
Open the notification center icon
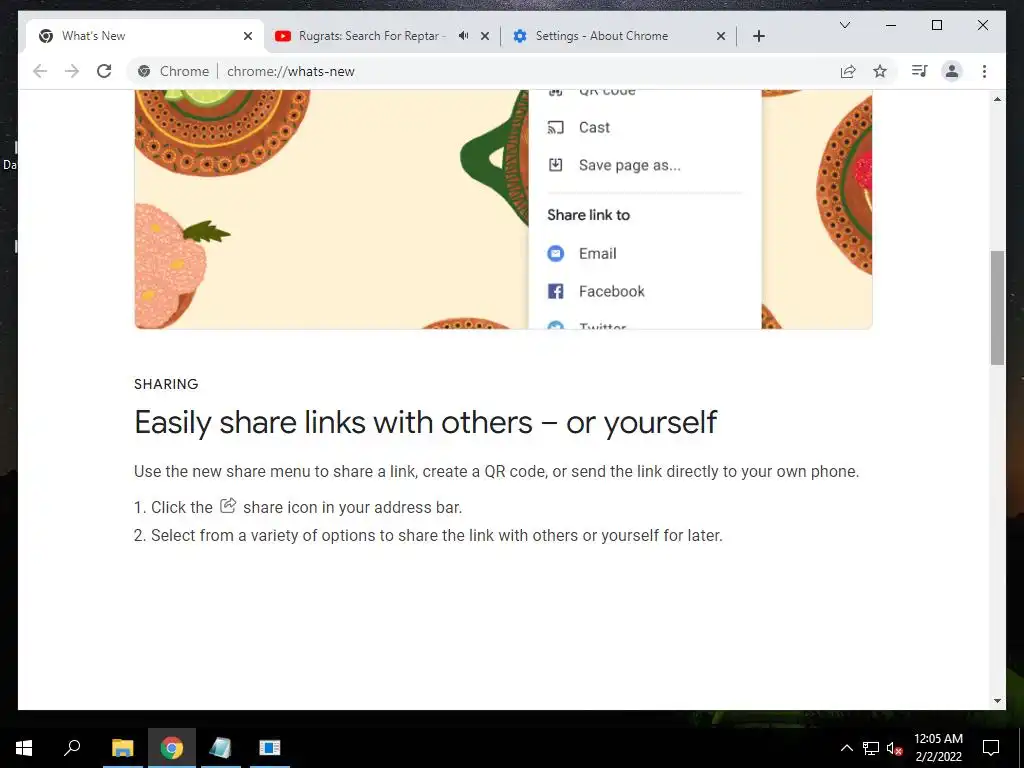[x=991, y=748]
